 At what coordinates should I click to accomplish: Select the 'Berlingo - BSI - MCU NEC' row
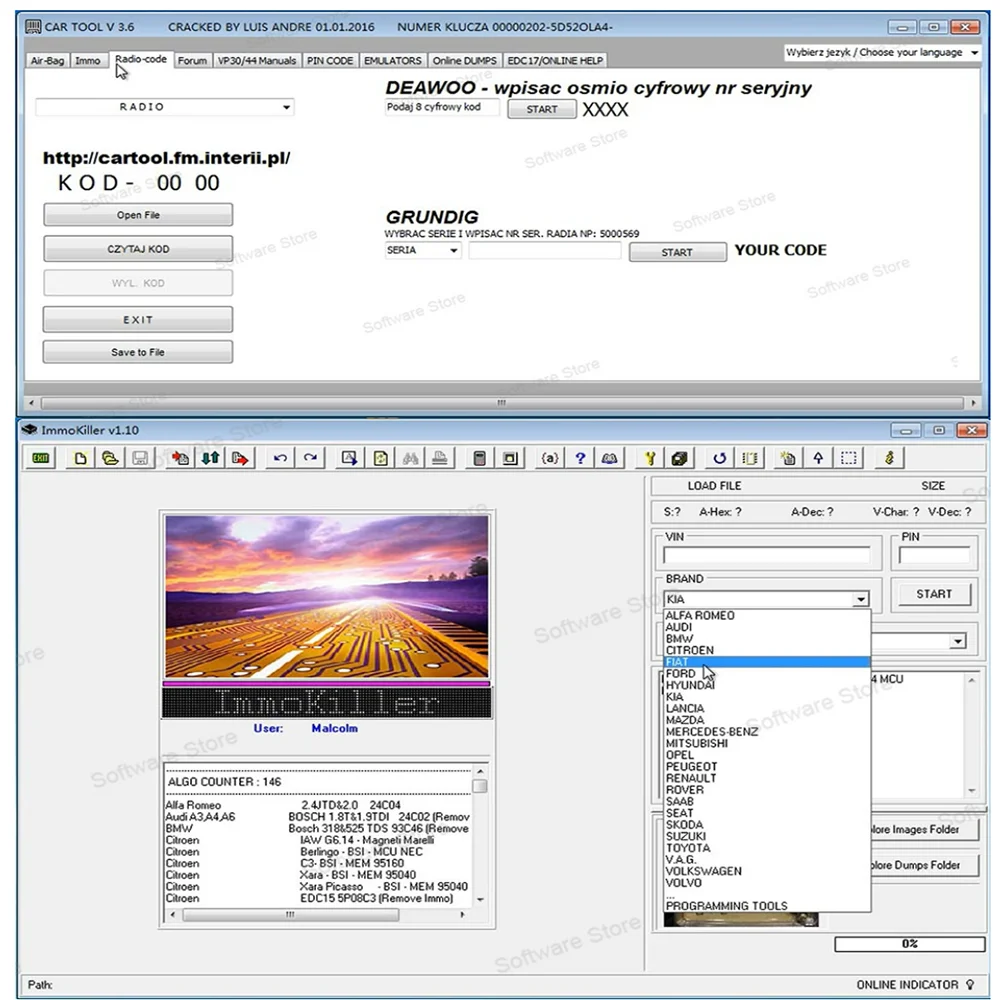[x=318, y=851]
